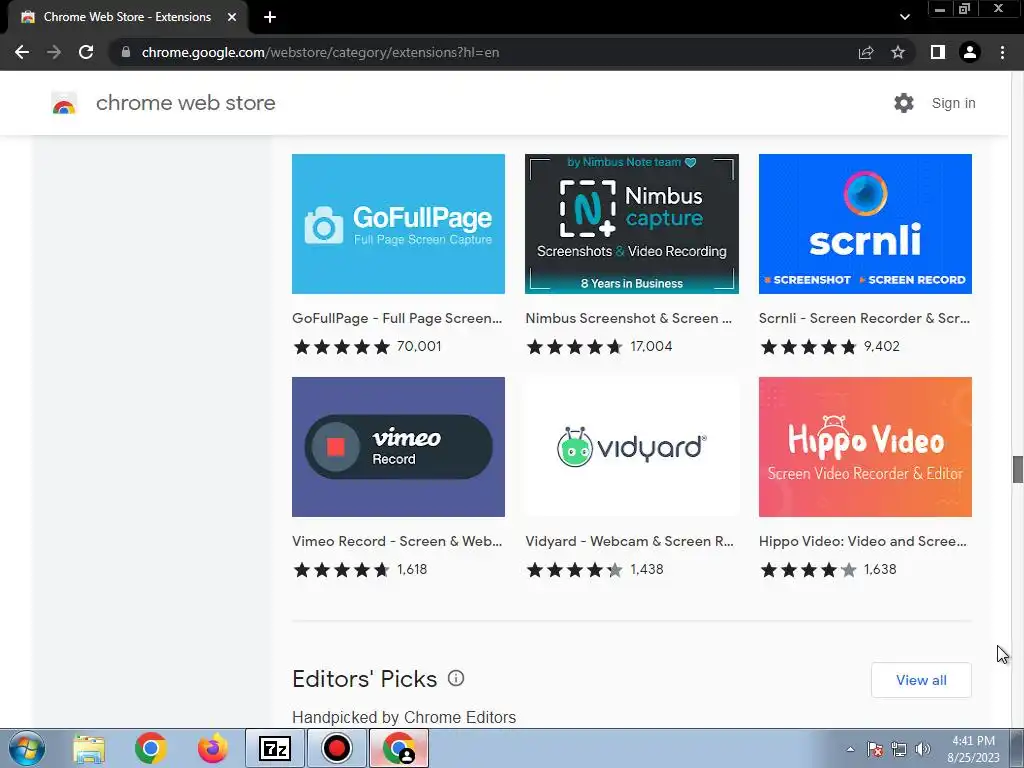
Task: Open Nimbus Screenshot & Screen title
Action: coord(629,318)
